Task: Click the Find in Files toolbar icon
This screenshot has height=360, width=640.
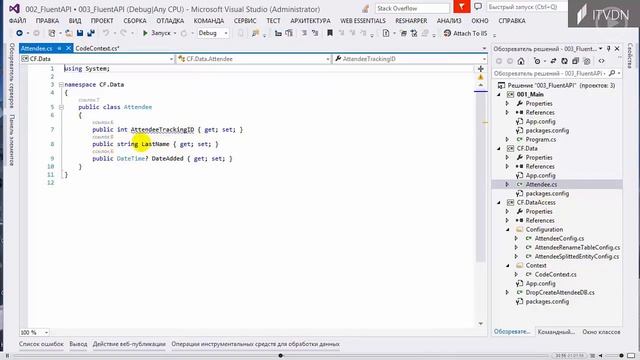Action: (x=256, y=33)
